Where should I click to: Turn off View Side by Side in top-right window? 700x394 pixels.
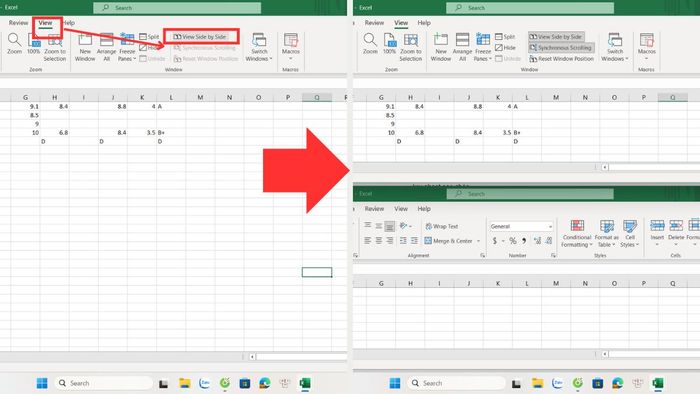click(x=556, y=37)
